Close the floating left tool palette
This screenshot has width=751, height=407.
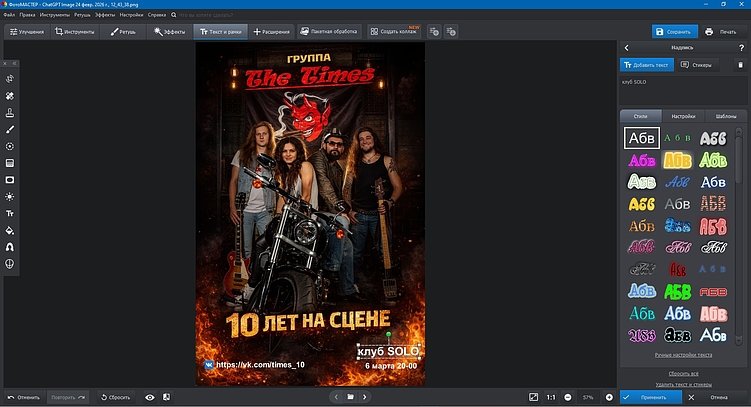[x=5, y=63]
